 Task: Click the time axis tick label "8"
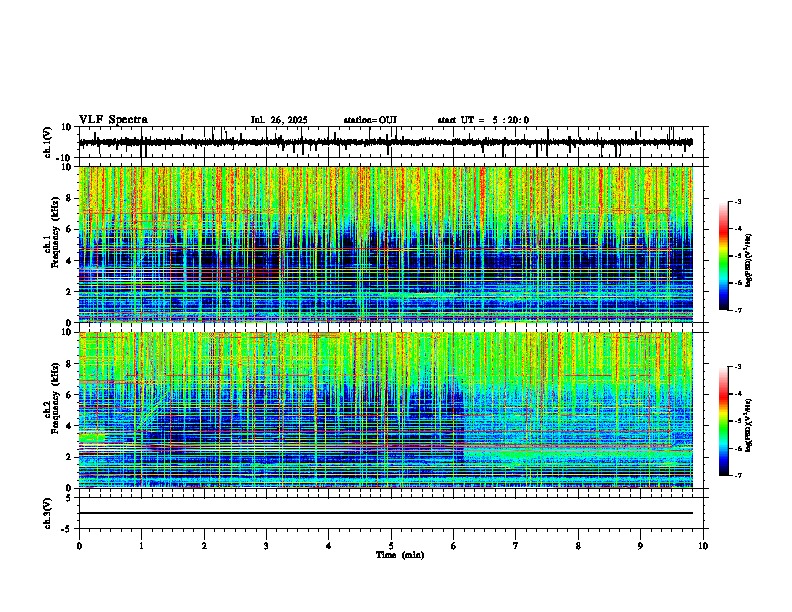coord(578,546)
